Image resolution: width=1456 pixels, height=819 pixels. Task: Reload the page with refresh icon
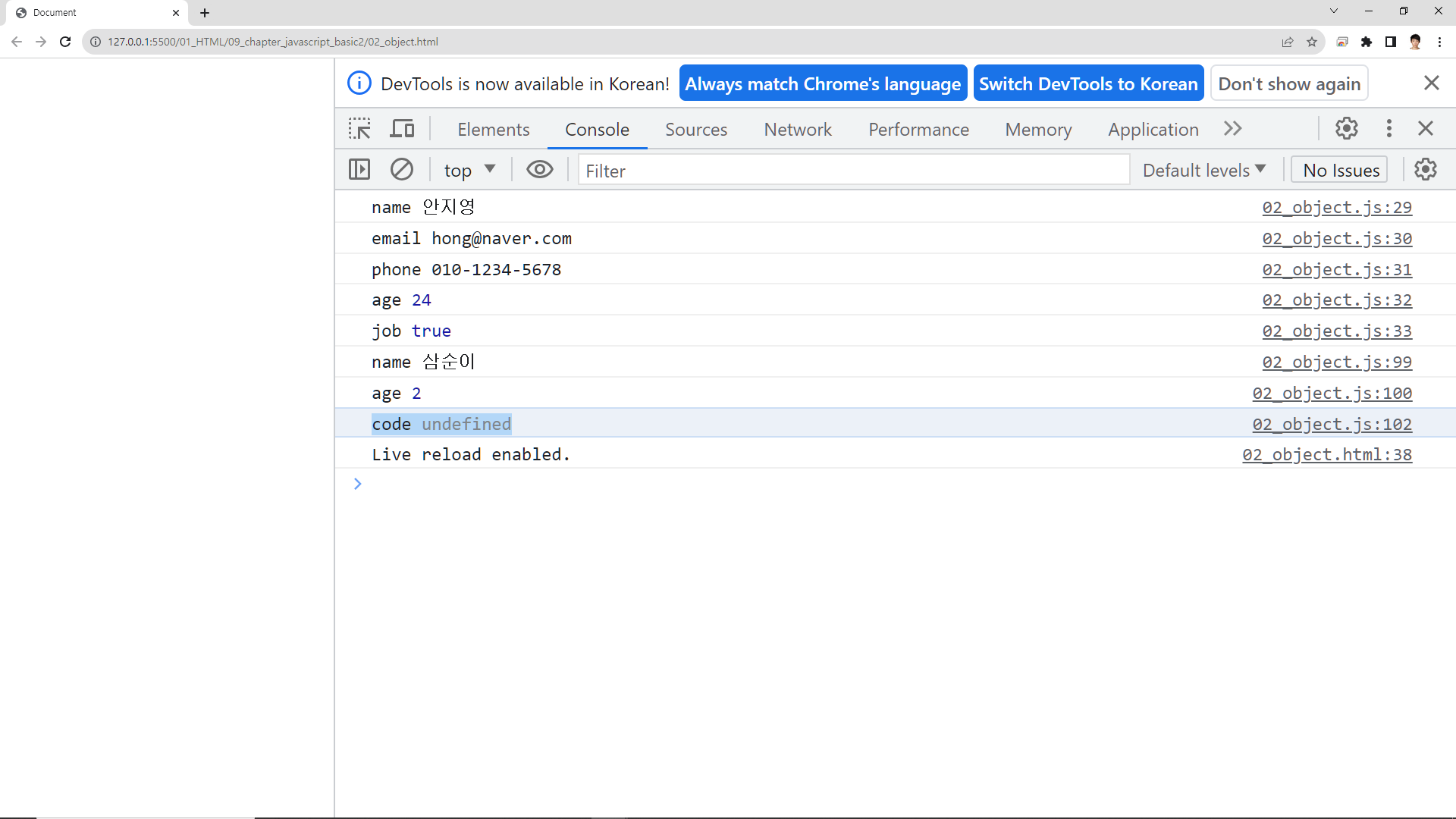(65, 42)
